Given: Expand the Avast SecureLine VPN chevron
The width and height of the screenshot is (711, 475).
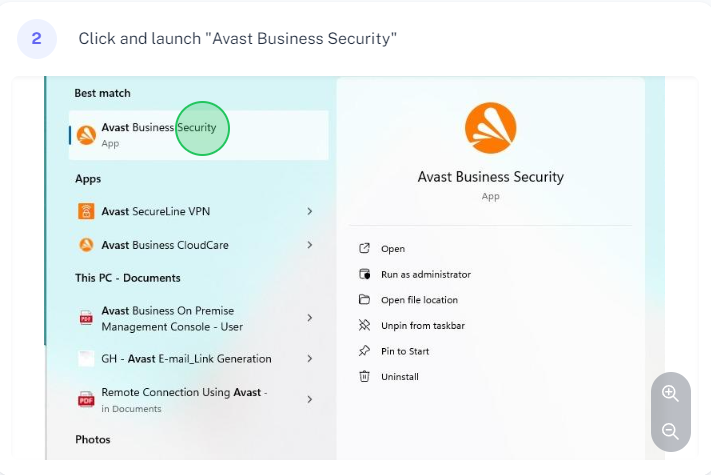Looking at the screenshot, I should [310, 211].
